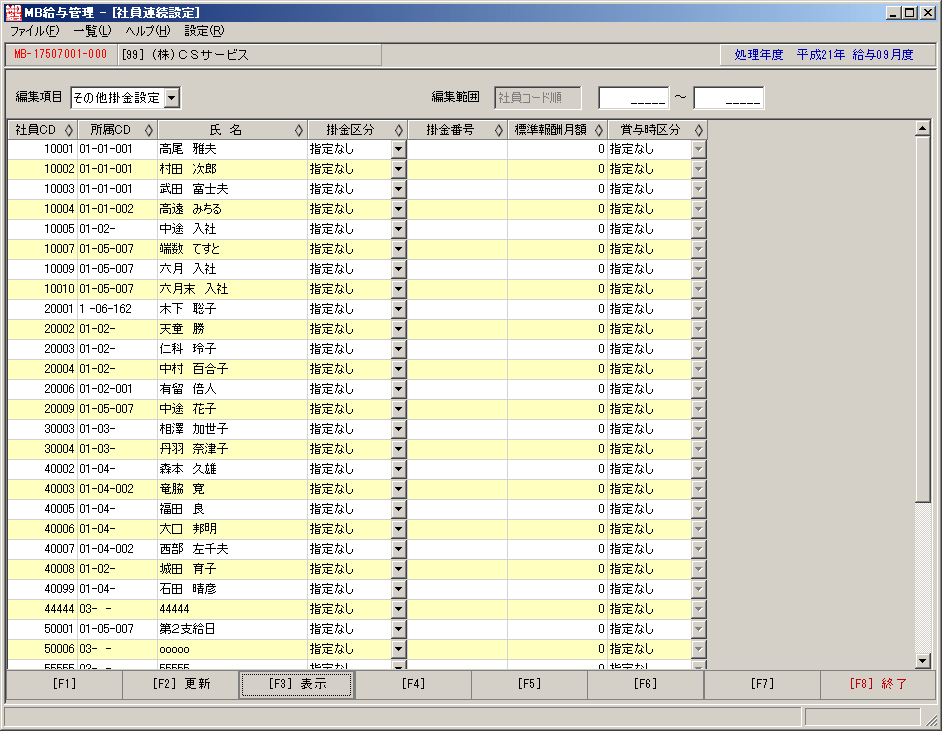Click the [F4] function button
Screen dimensions: 942x731
pyautogui.click(x=413, y=684)
